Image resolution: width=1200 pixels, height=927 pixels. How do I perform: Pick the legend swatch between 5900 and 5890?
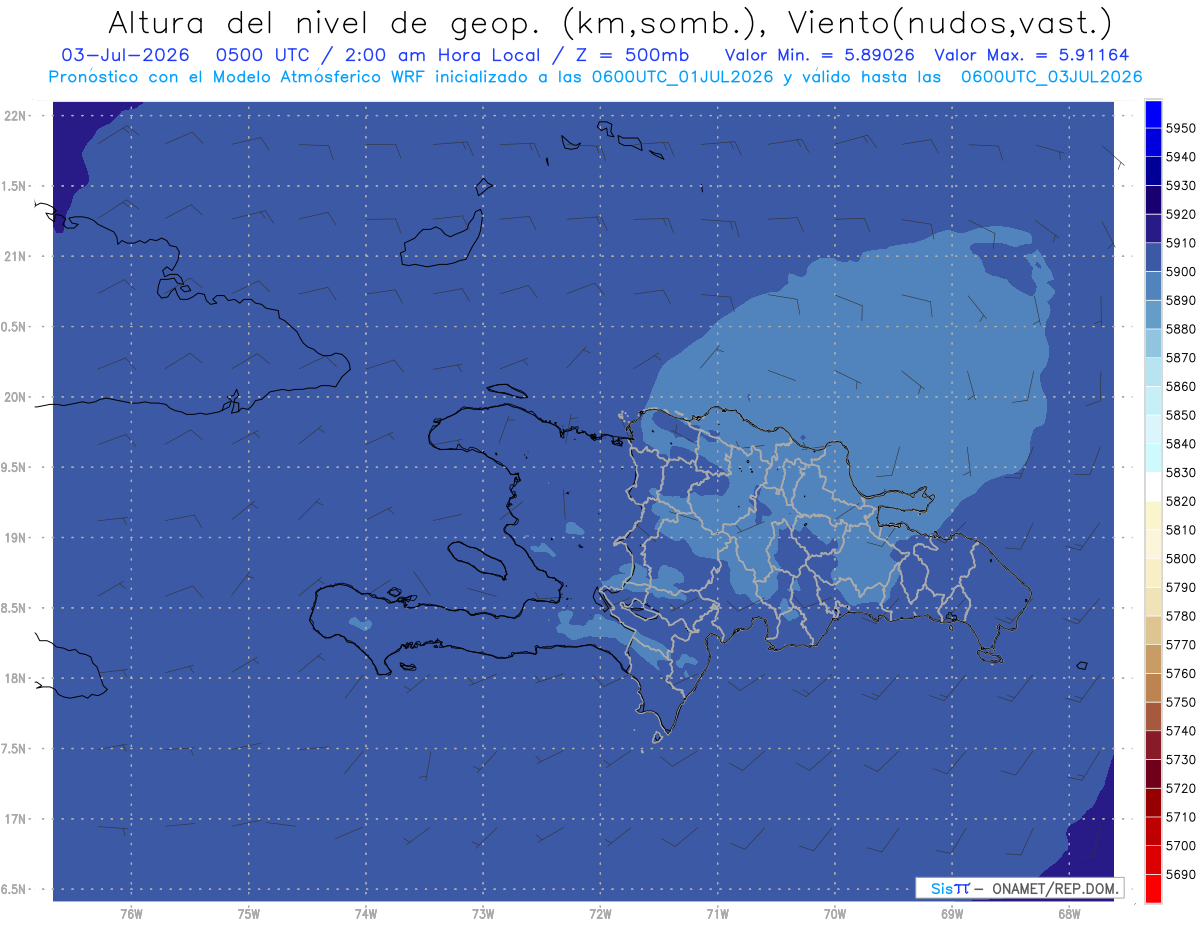(1153, 286)
